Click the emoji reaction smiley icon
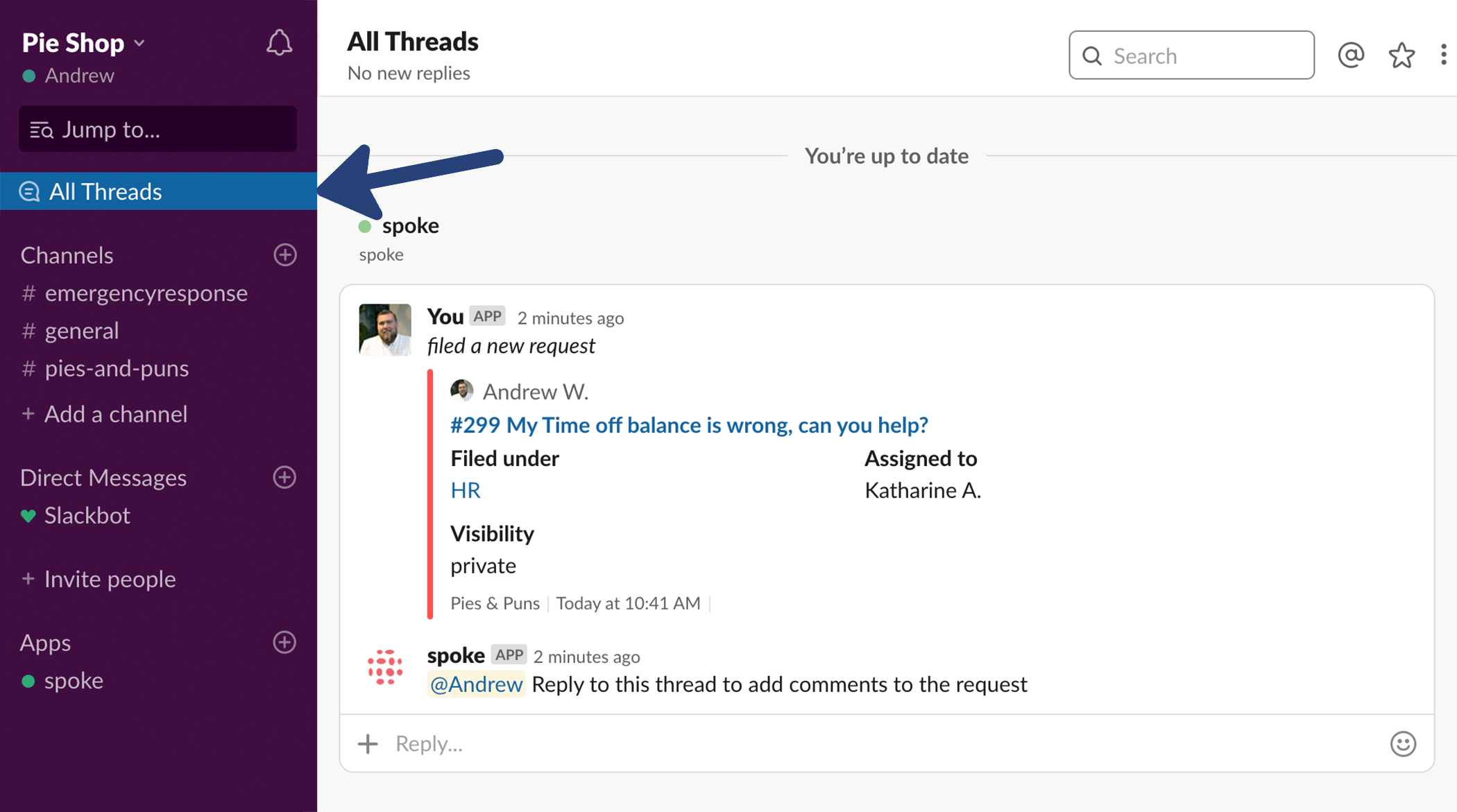The height and width of the screenshot is (812, 1457). [x=1407, y=743]
